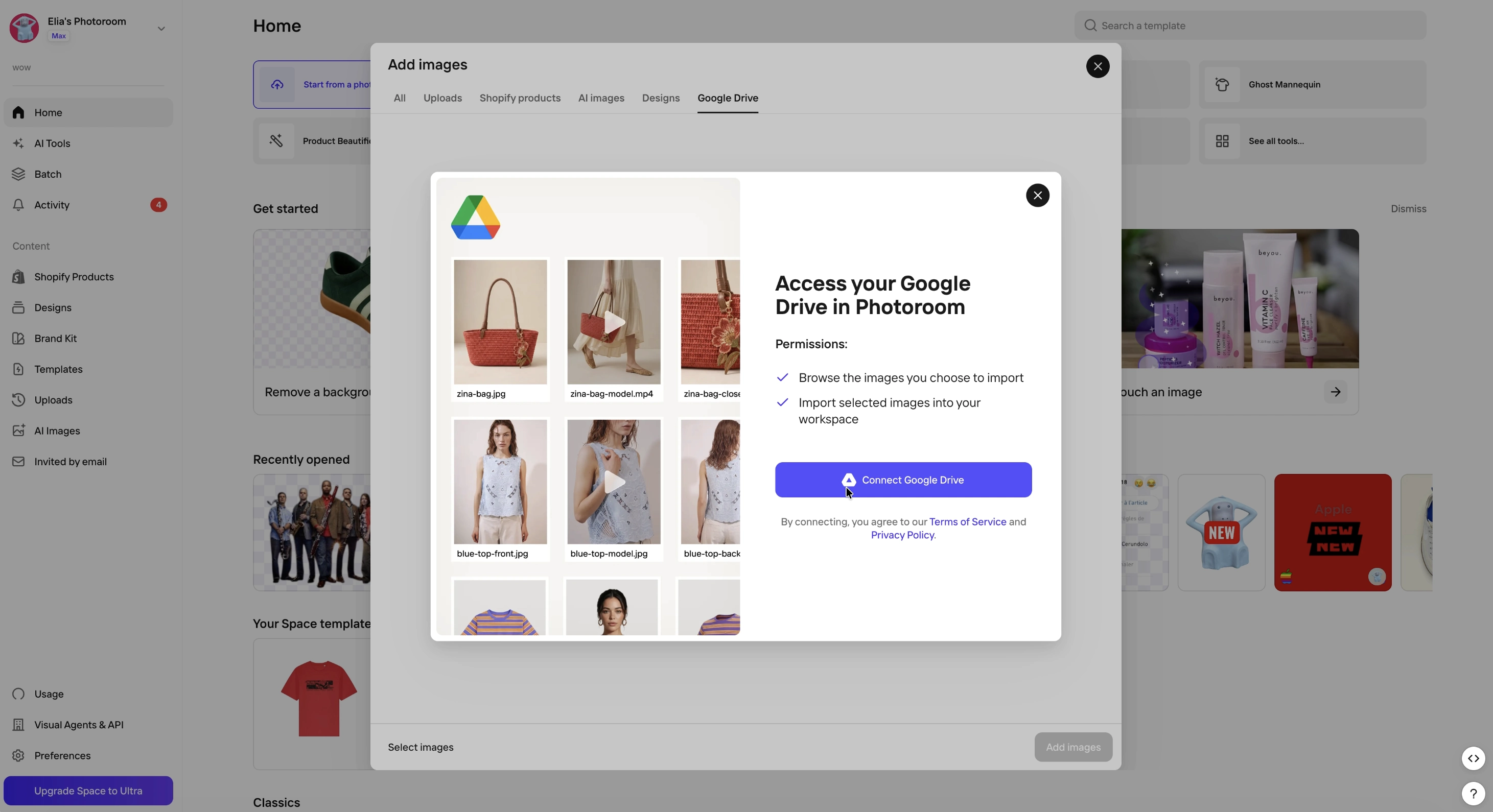1493x812 pixels.
Task: Click the Home icon in the sidebar
Action: coord(18,112)
